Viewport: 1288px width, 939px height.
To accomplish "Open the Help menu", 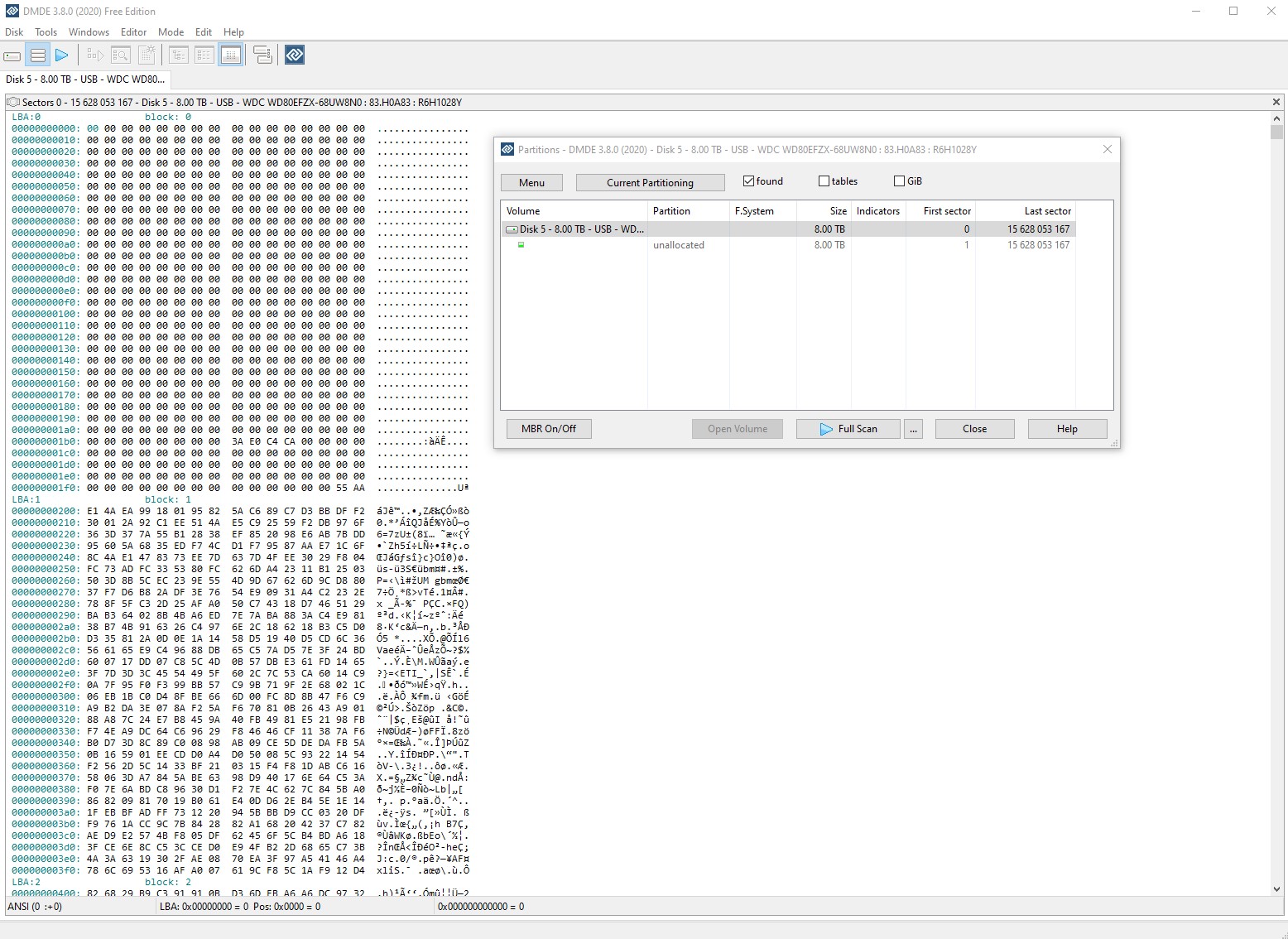I will (233, 32).
